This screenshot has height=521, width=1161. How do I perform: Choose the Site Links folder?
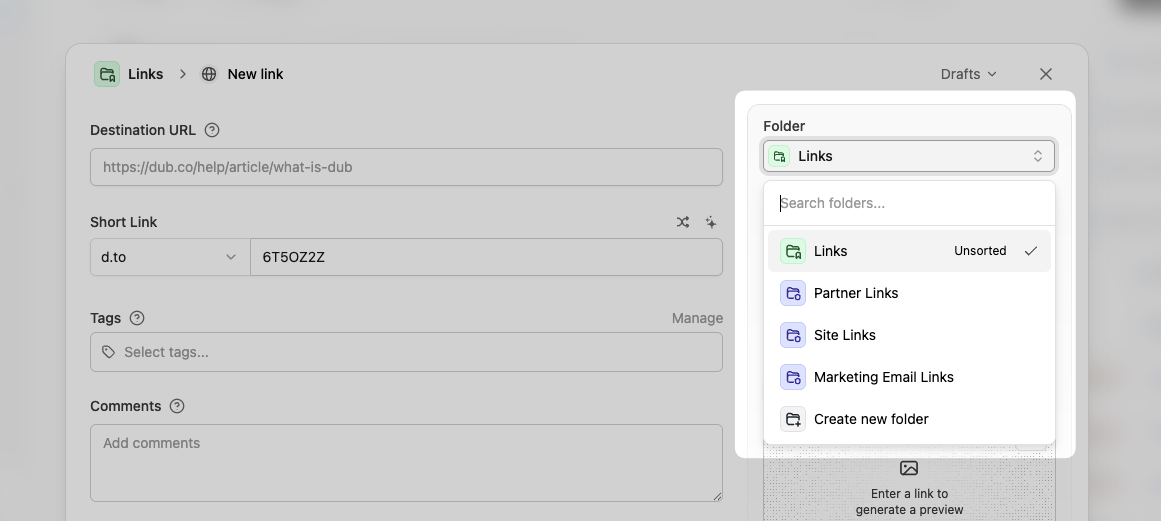click(x=909, y=335)
